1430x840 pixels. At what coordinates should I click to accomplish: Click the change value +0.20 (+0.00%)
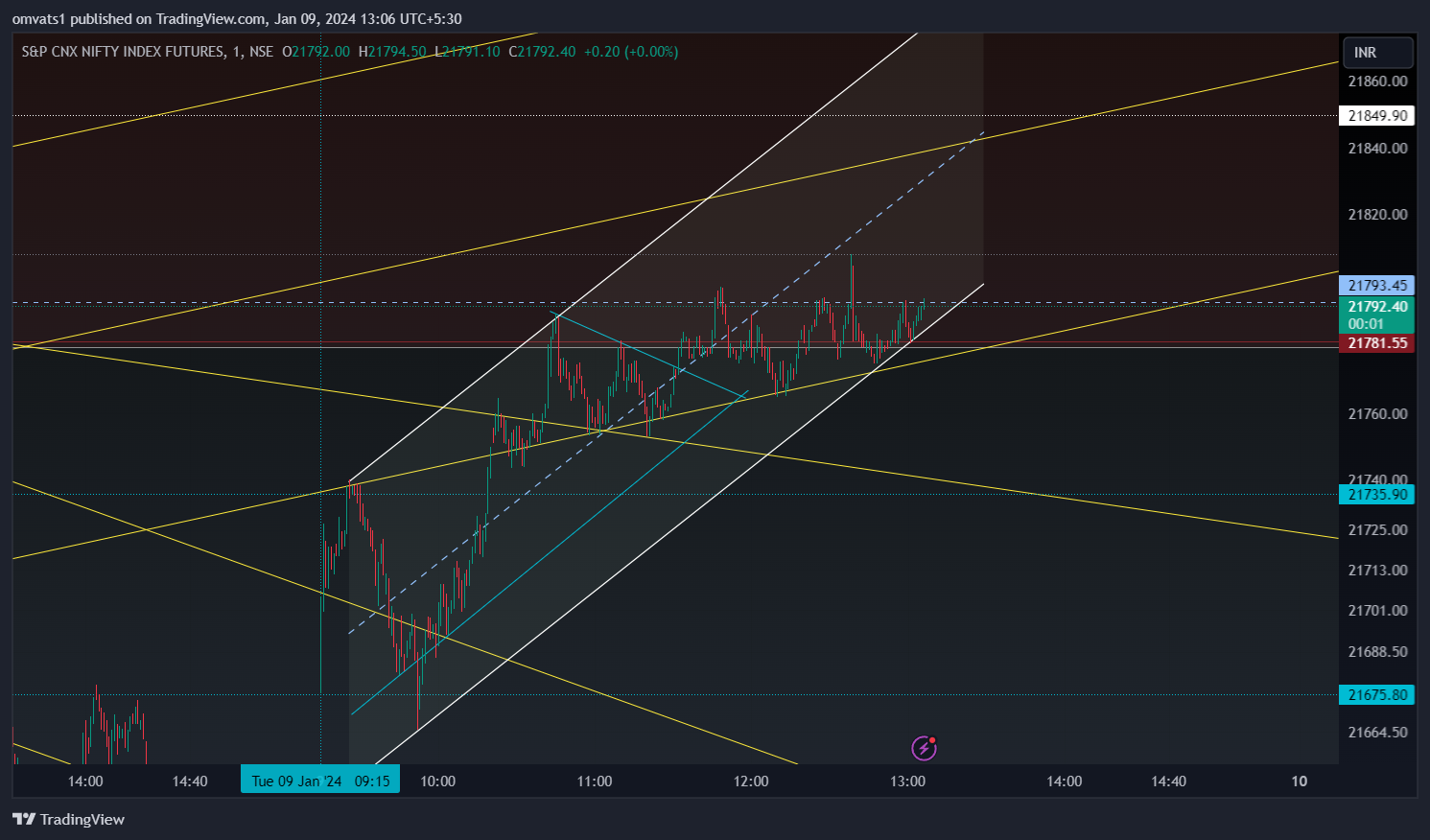[x=630, y=52]
